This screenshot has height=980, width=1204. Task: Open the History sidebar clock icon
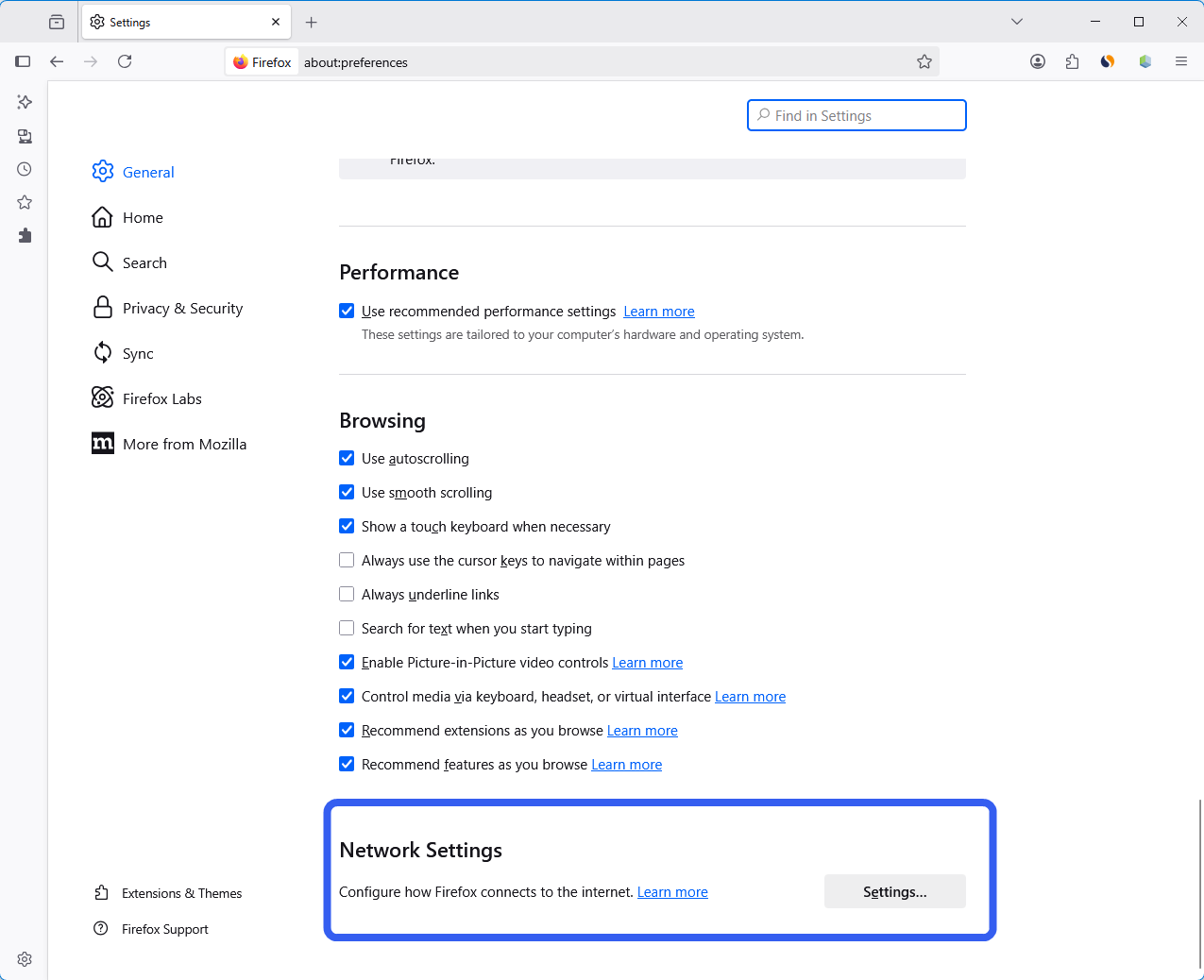tap(25, 169)
